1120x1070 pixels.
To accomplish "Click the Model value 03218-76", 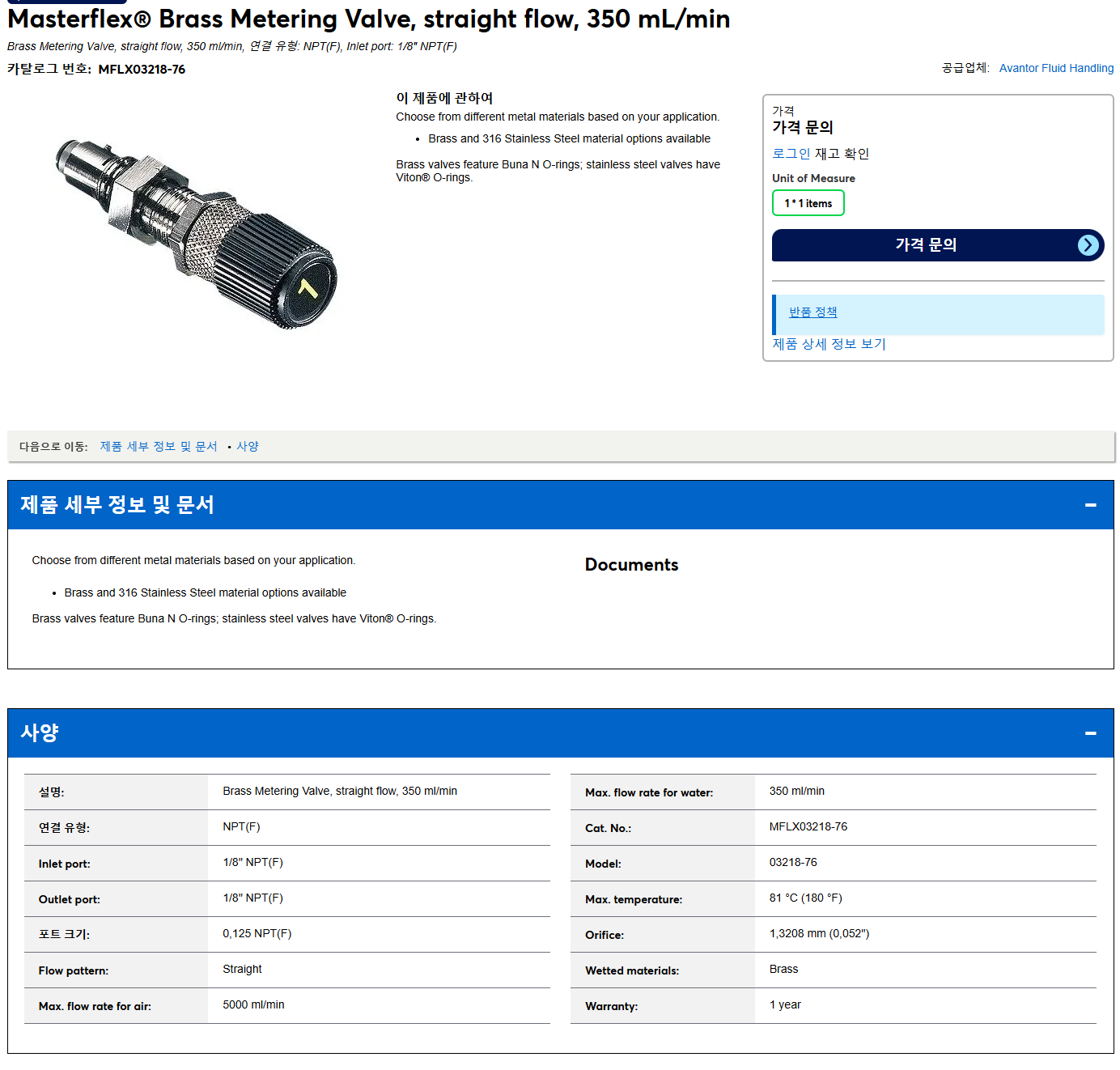I will pos(793,863).
